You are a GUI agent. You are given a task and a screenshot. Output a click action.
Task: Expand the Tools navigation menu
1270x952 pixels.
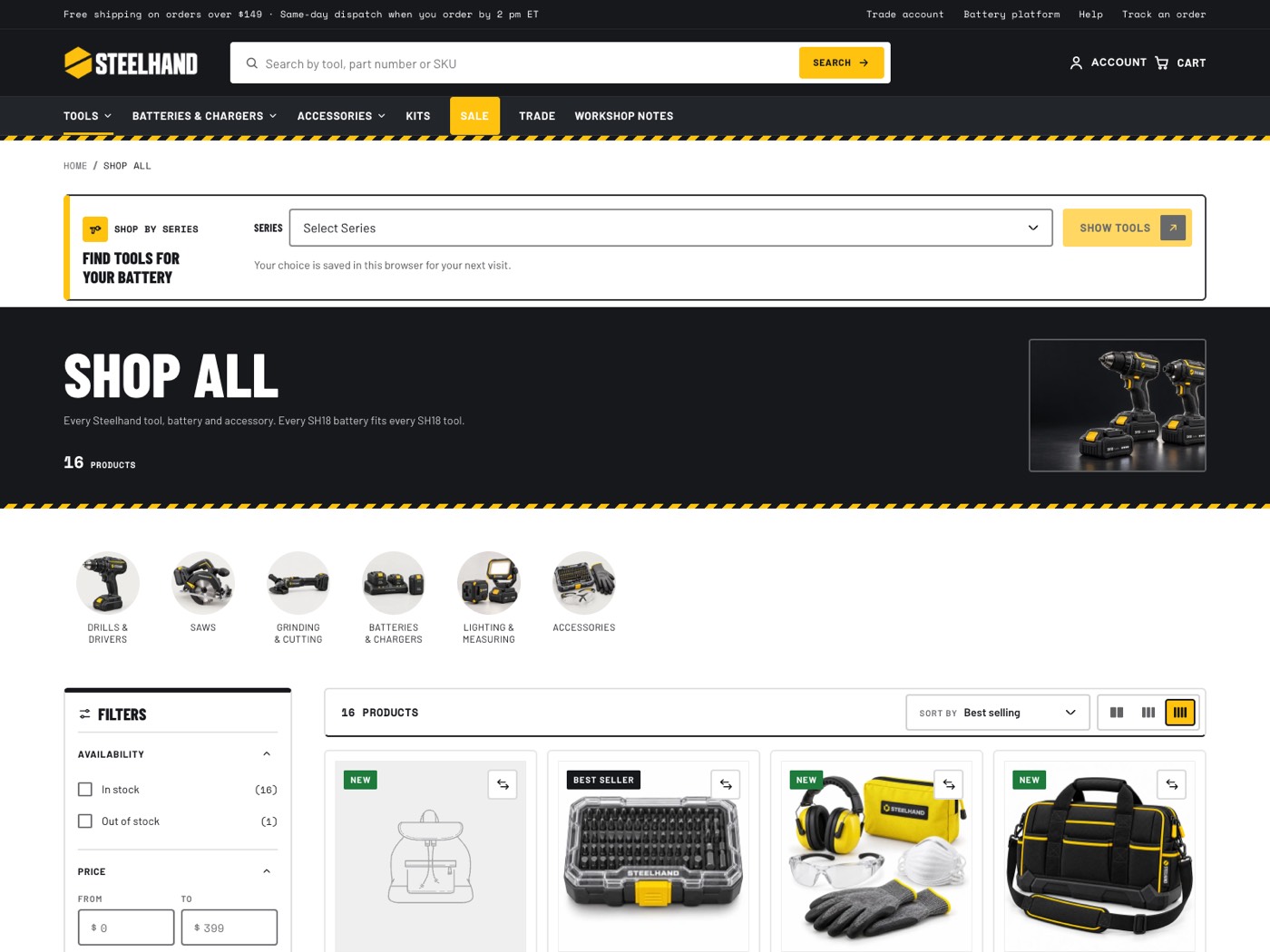click(x=88, y=116)
